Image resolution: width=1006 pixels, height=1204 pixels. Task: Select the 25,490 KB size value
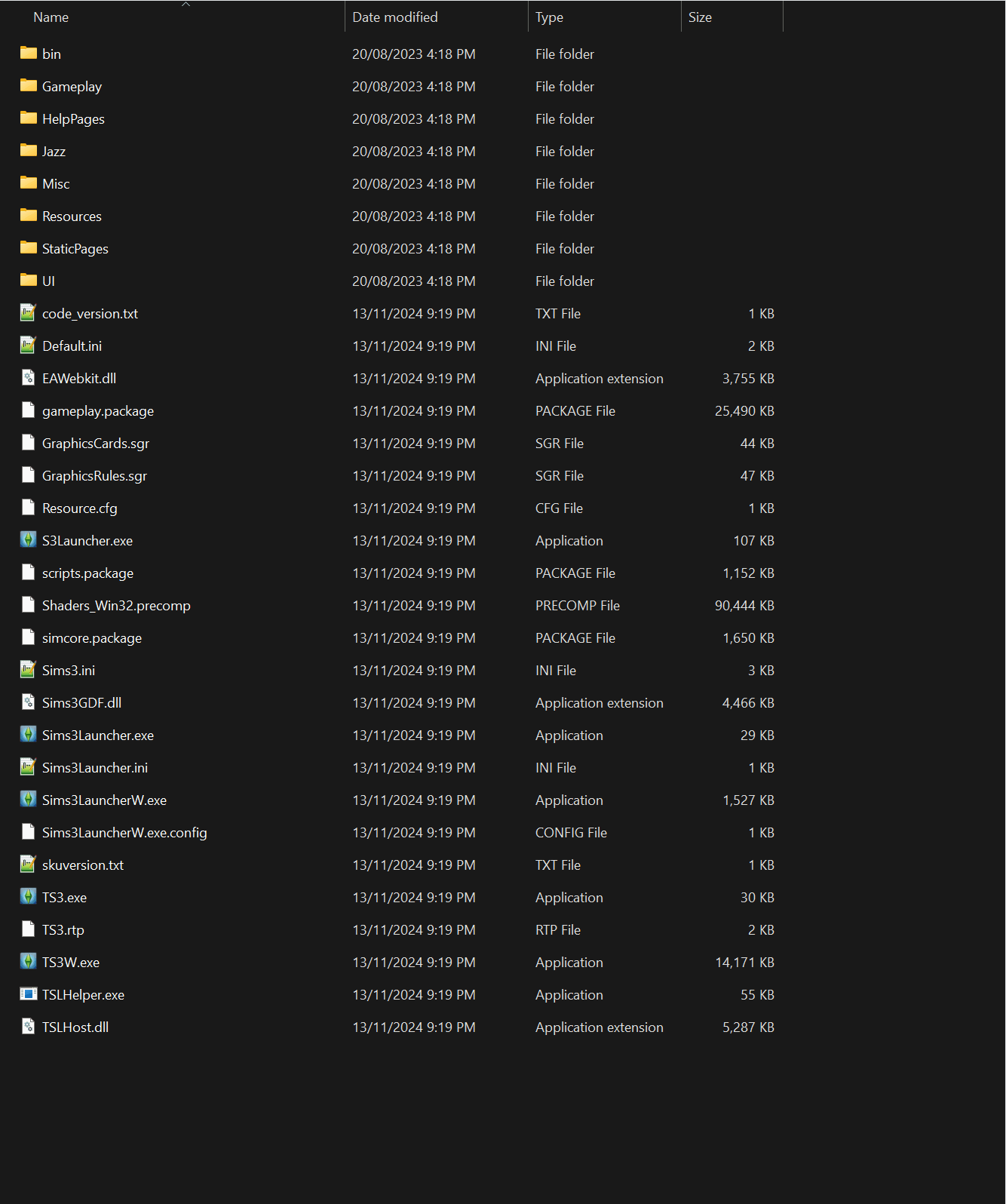(x=744, y=410)
